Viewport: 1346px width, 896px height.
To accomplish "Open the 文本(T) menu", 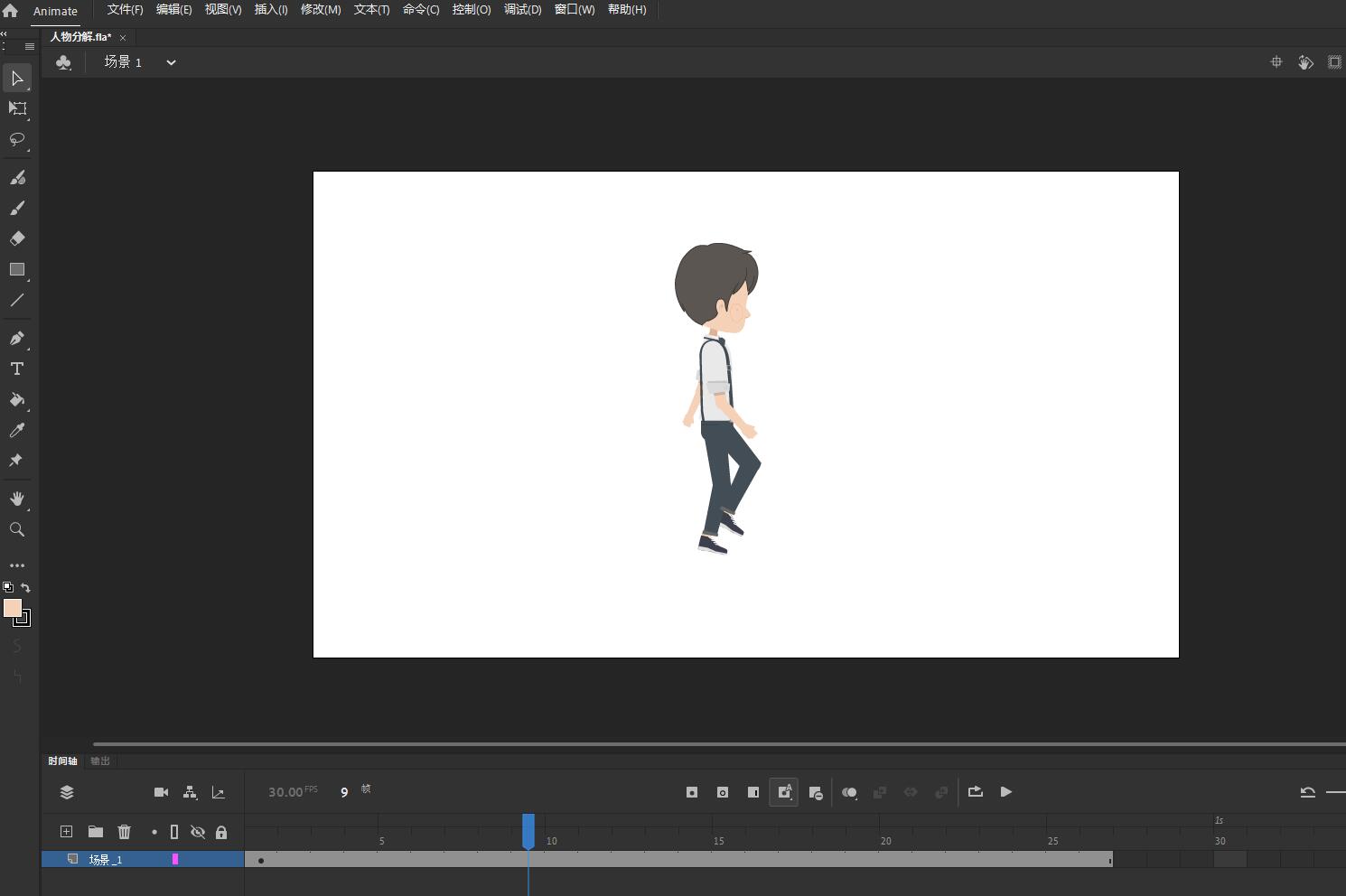I will coord(371,10).
